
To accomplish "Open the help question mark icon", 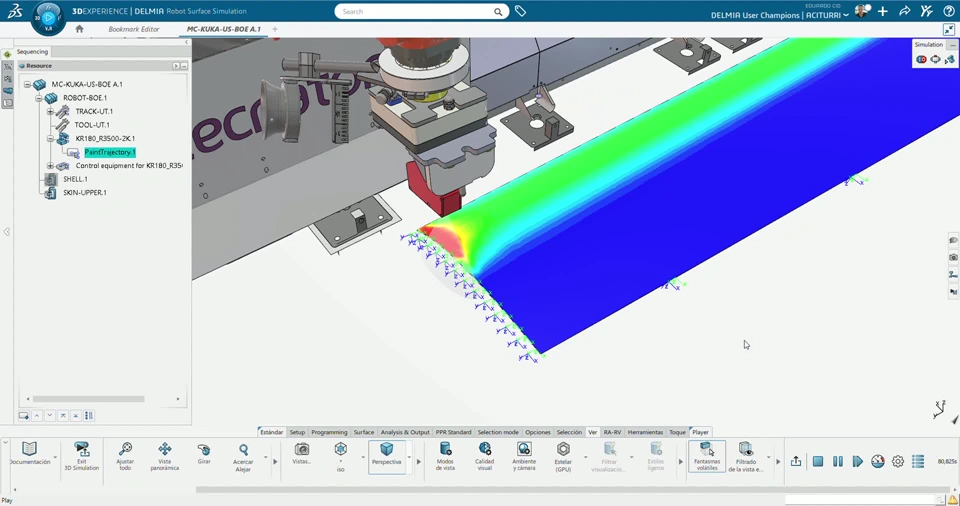I will pos(948,12).
